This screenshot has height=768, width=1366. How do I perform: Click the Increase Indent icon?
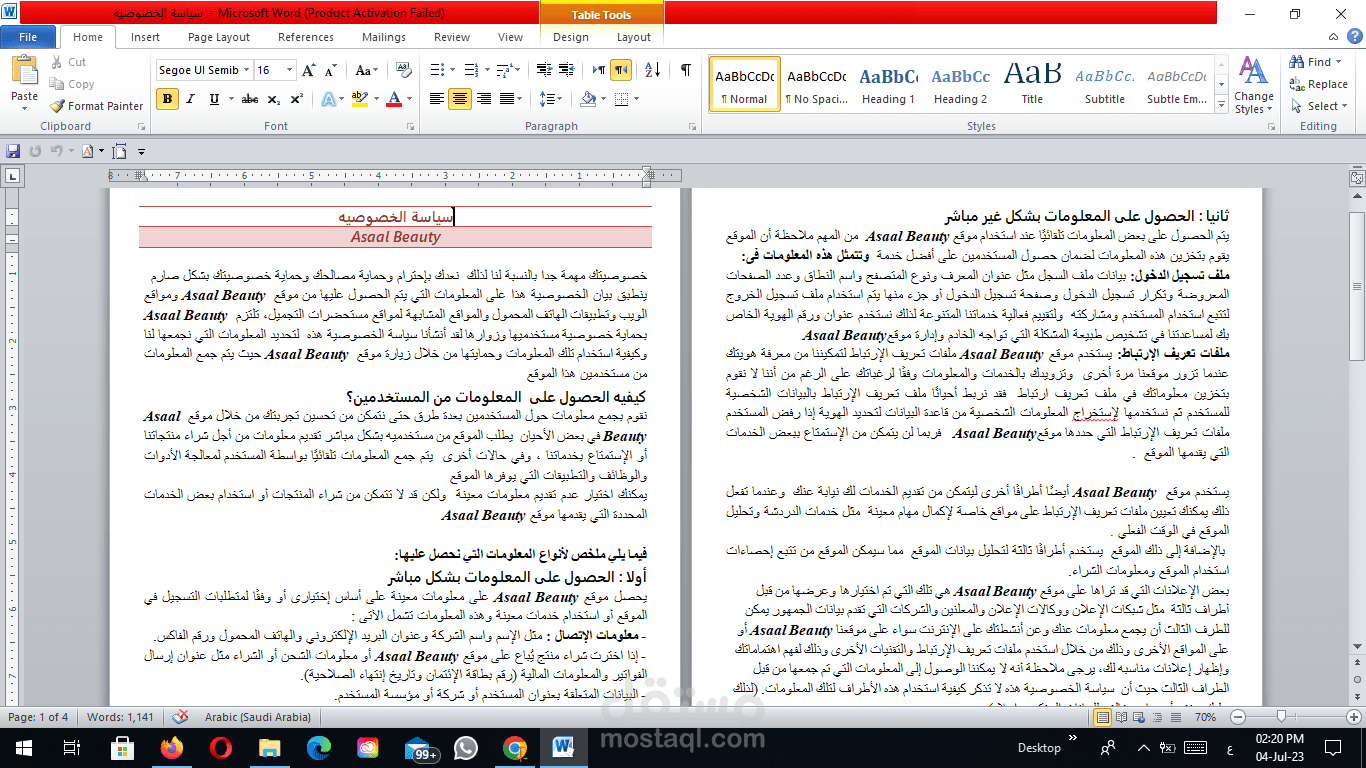566,70
